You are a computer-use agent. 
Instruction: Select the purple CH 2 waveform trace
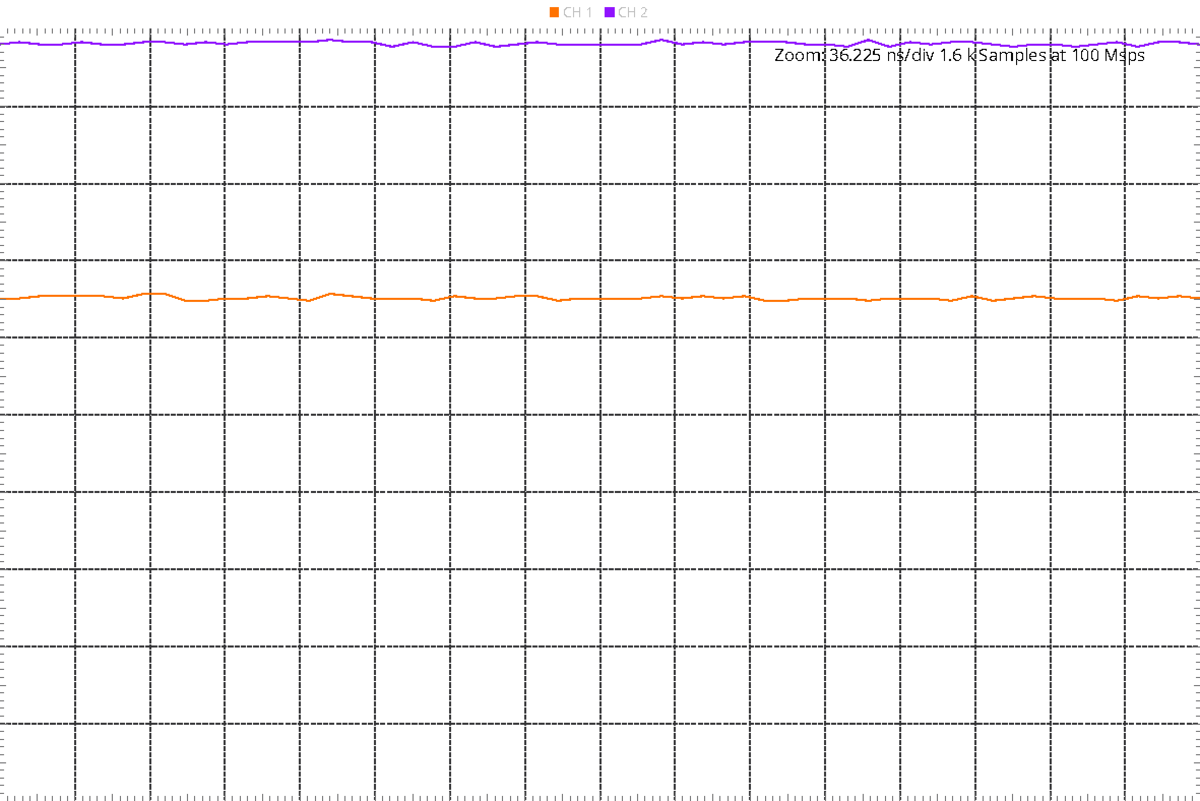pyautogui.click(x=300, y=42)
